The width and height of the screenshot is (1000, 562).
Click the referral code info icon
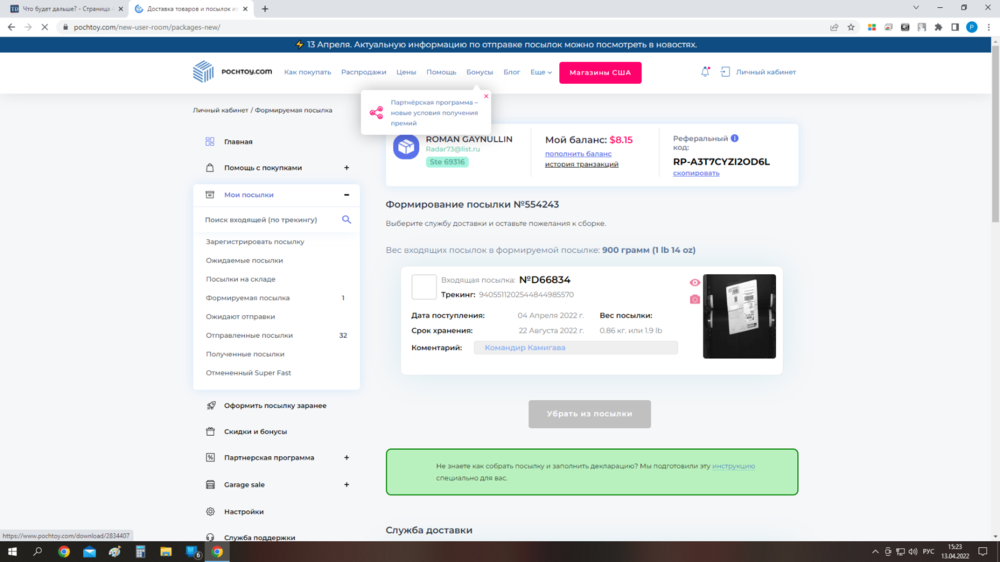735,139
